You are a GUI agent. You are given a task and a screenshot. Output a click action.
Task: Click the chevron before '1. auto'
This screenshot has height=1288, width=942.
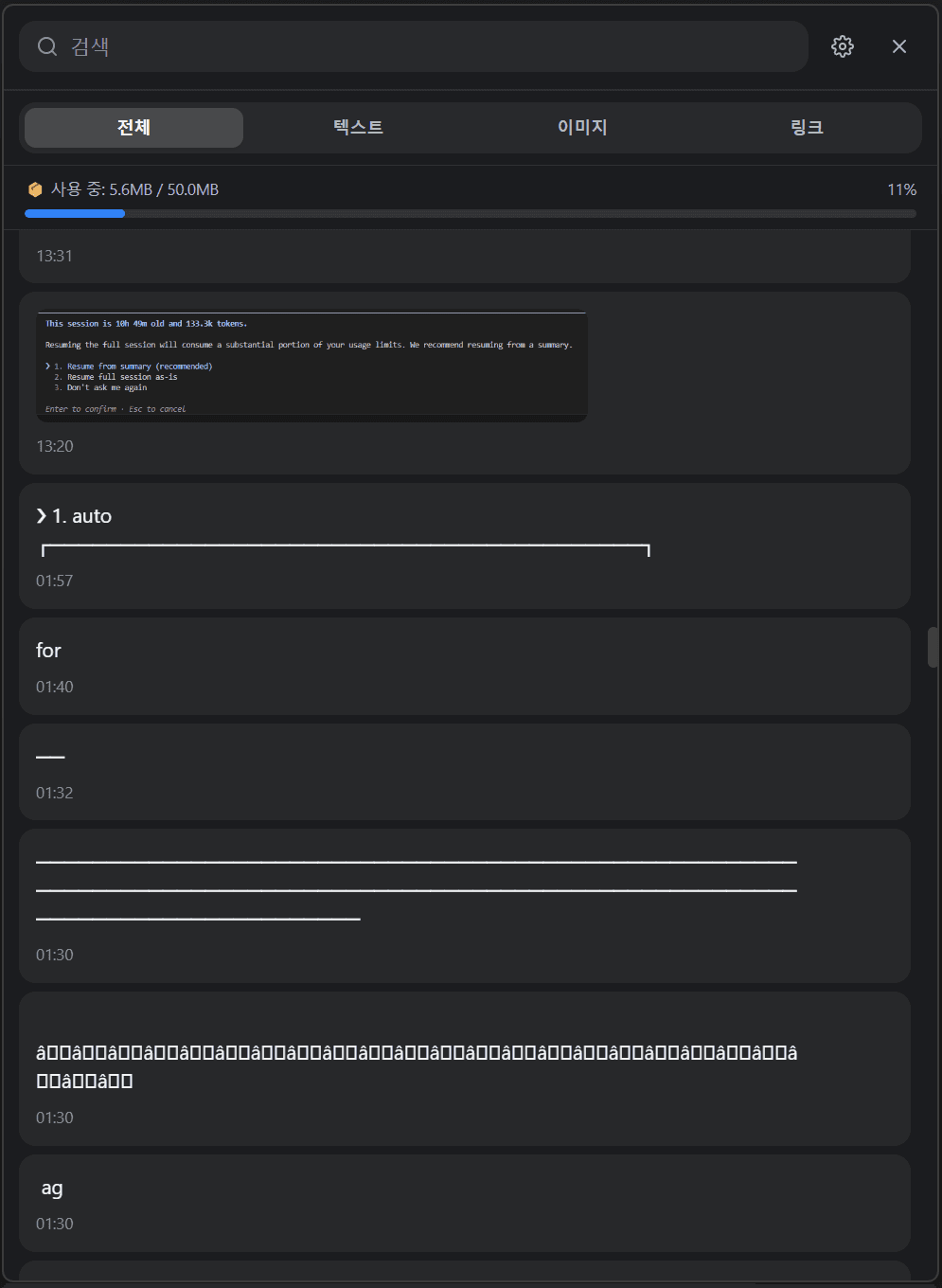point(42,516)
